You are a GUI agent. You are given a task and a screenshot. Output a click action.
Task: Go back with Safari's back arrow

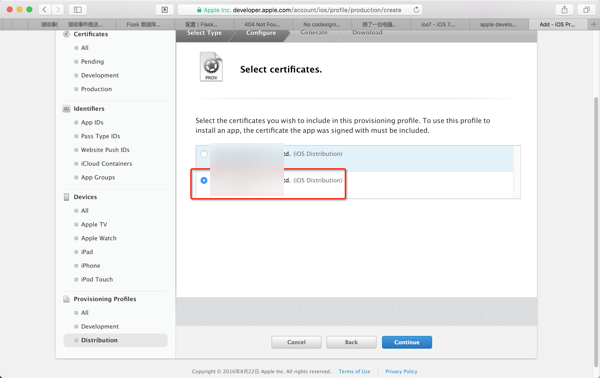tap(44, 10)
